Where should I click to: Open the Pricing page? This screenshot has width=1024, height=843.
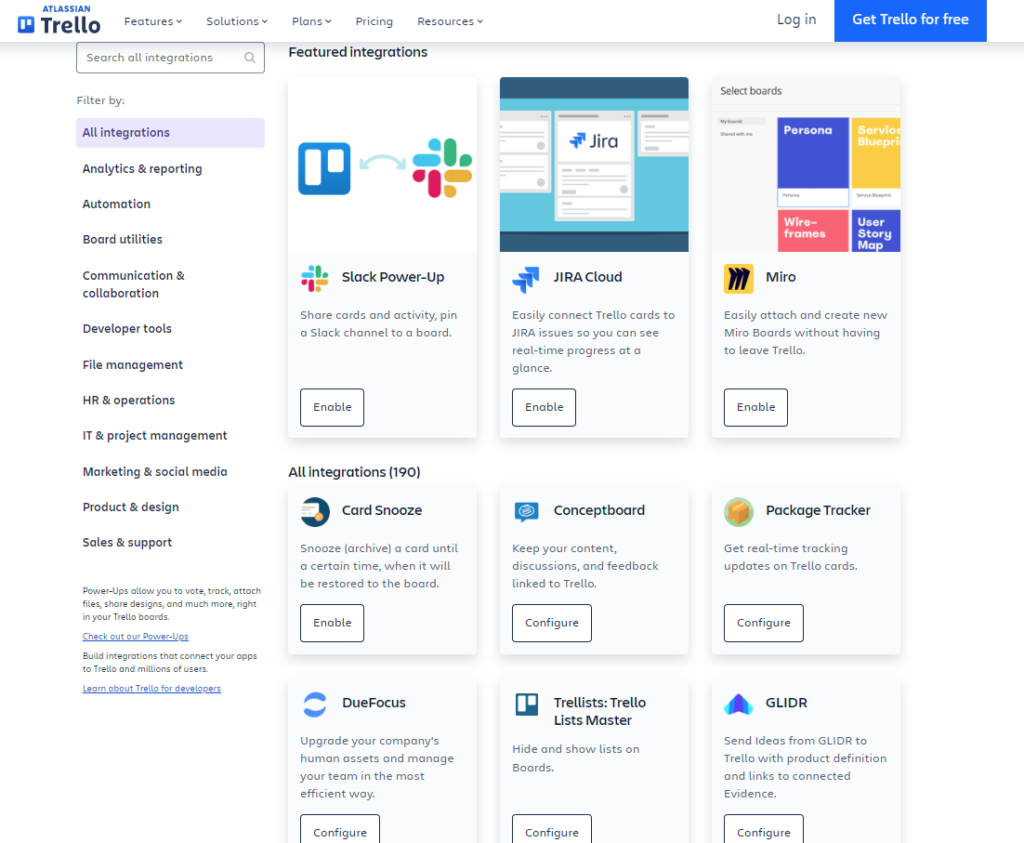click(x=374, y=22)
